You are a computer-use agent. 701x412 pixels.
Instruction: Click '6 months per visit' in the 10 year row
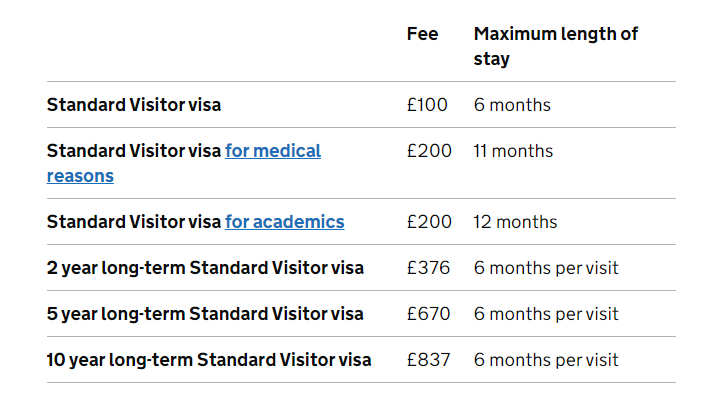click(x=545, y=359)
